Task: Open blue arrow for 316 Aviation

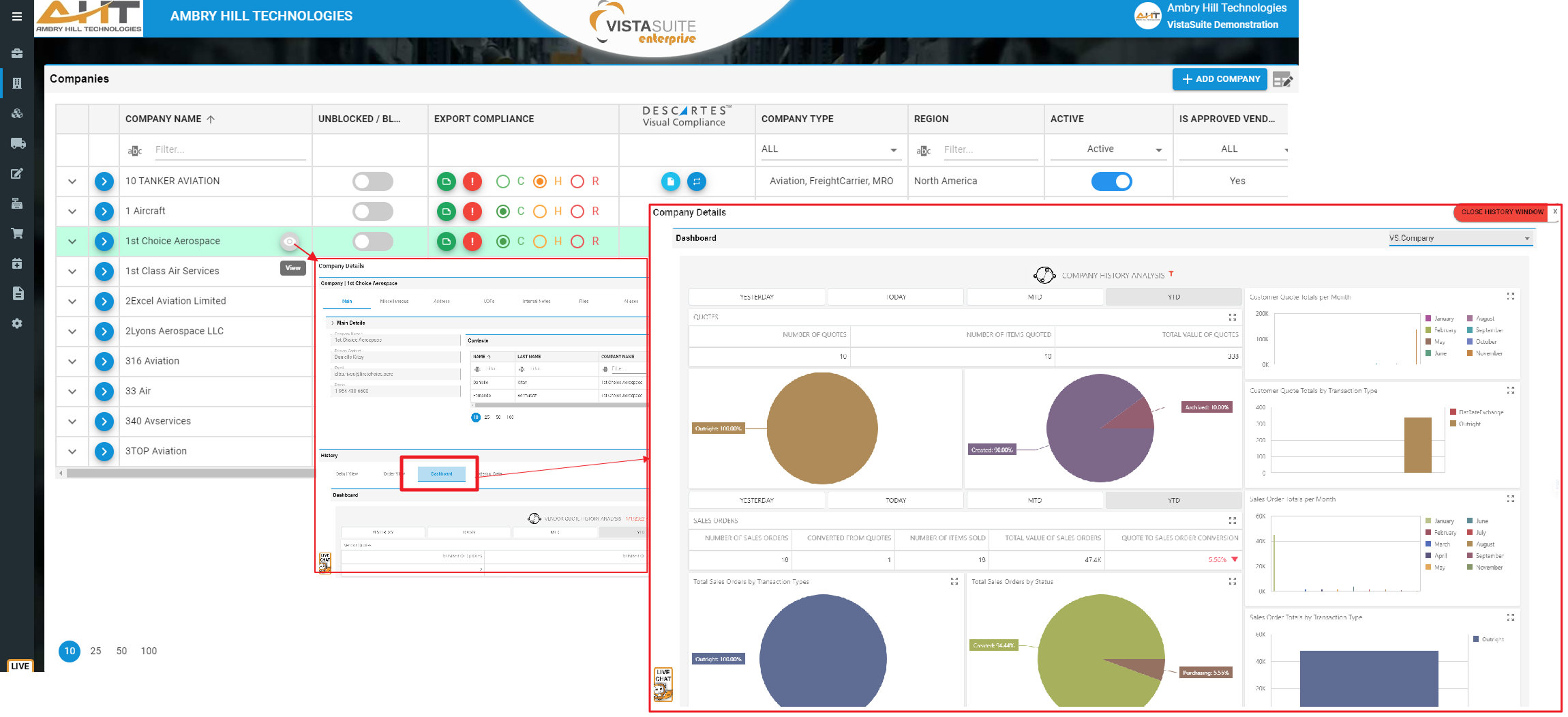Action: (104, 362)
